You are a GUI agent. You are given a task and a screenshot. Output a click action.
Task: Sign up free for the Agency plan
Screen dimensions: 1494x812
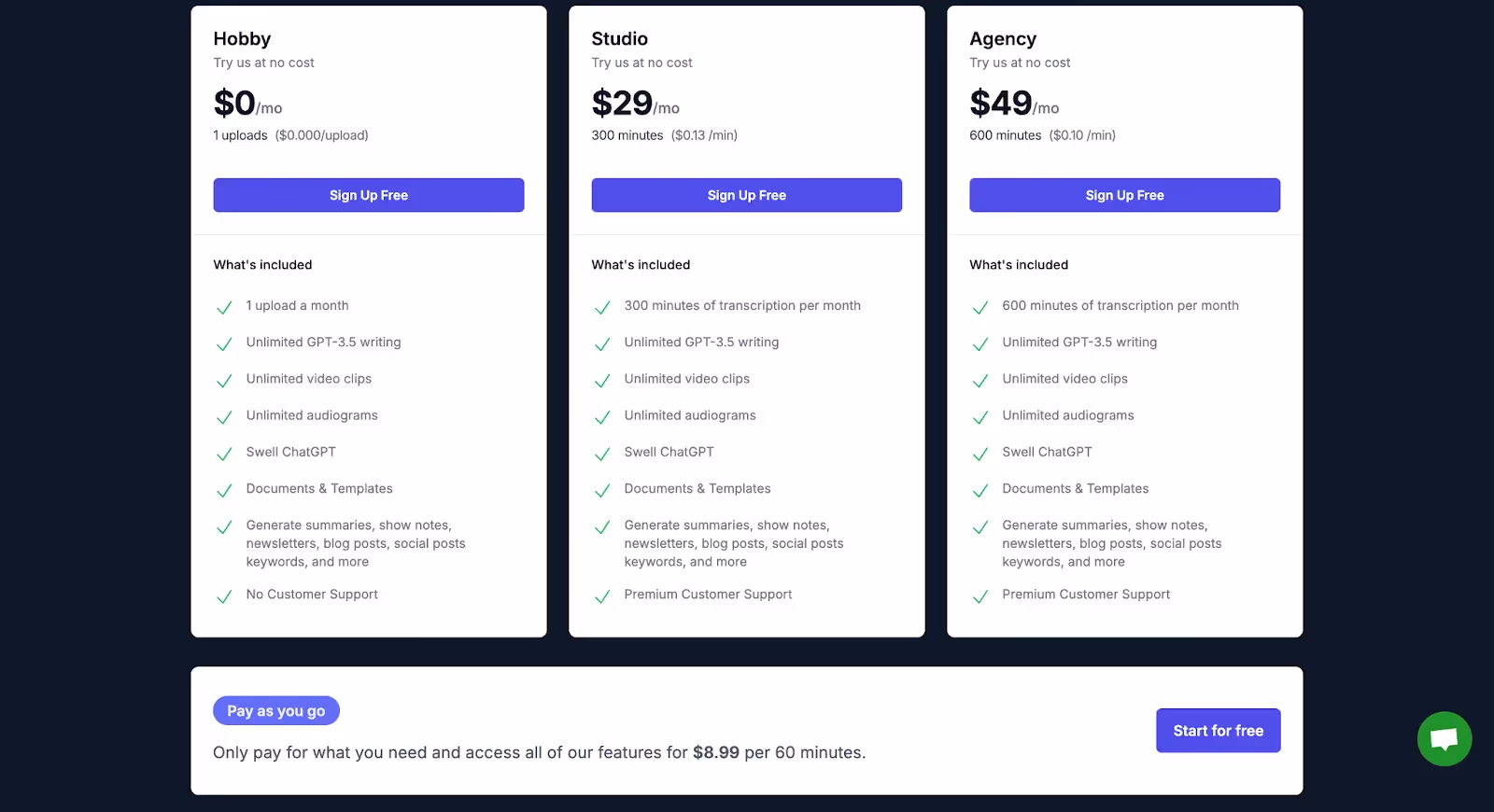(1125, 195)
